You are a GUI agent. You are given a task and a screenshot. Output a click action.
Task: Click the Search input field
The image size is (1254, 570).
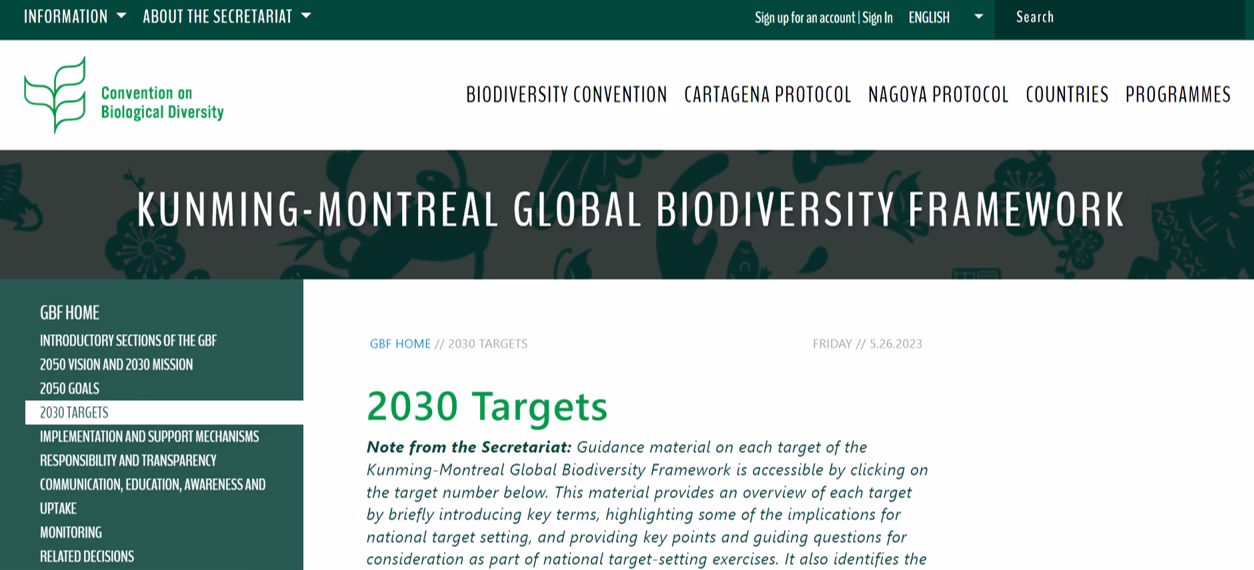[x=1120, y=17]
